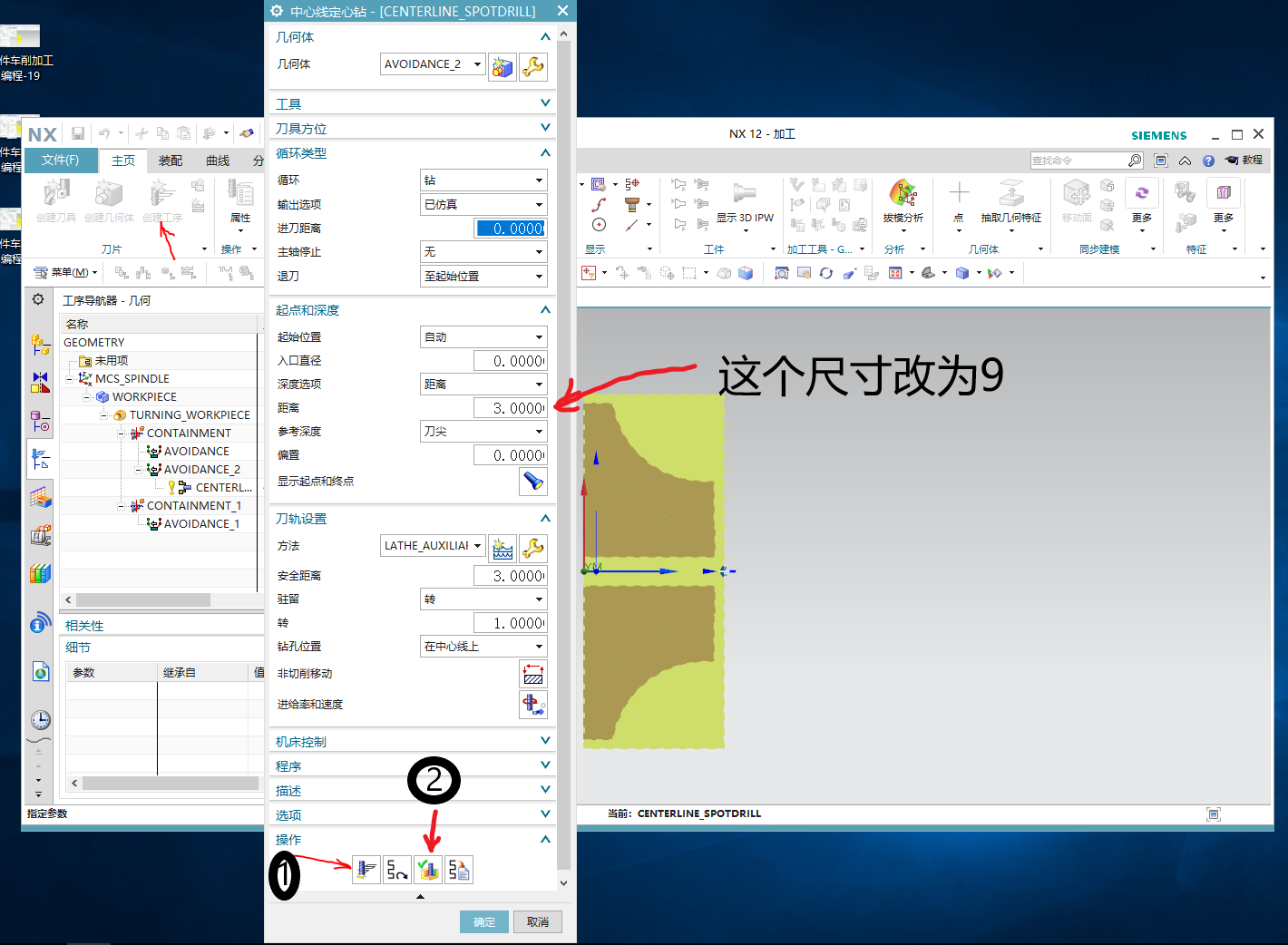The width and height of the screenshot is (1288, 945).
Task: Switch to the 曲线 ribbon tab
Action: [x=217, y=161]
